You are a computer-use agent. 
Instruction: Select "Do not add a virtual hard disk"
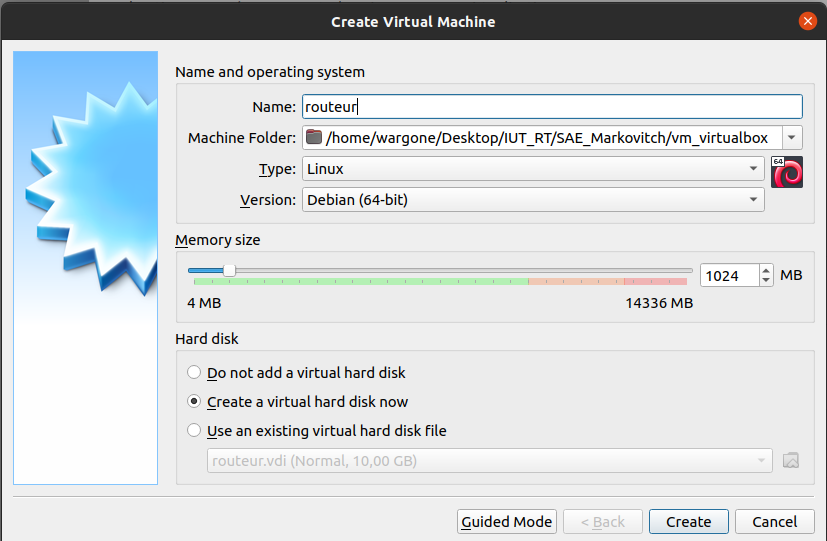[x=194, y=373]
